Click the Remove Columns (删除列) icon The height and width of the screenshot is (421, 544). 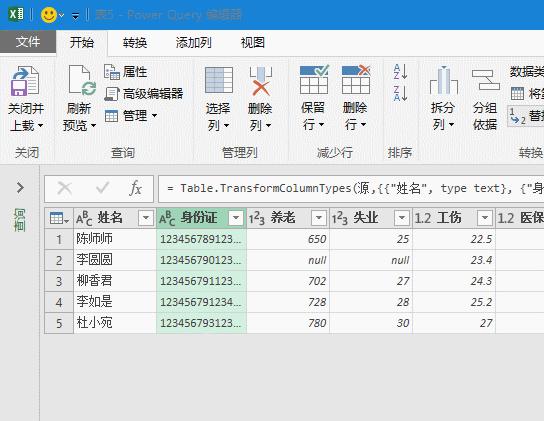tap(261, 81)
